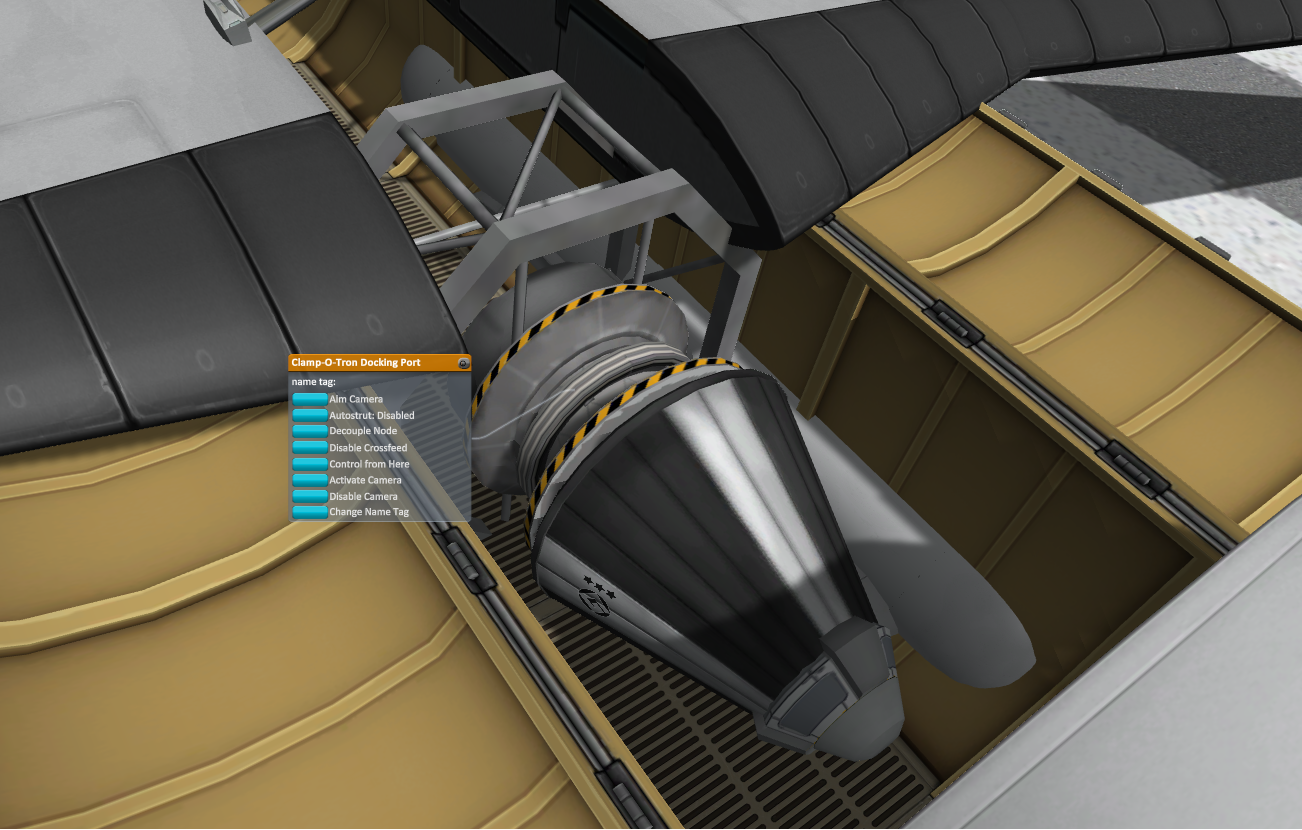The height and width of the screenshot is (830, 1302).
Task: Toggle the Disable Crossfeed option
Action: pyautogui.click(x=310, y=447)
